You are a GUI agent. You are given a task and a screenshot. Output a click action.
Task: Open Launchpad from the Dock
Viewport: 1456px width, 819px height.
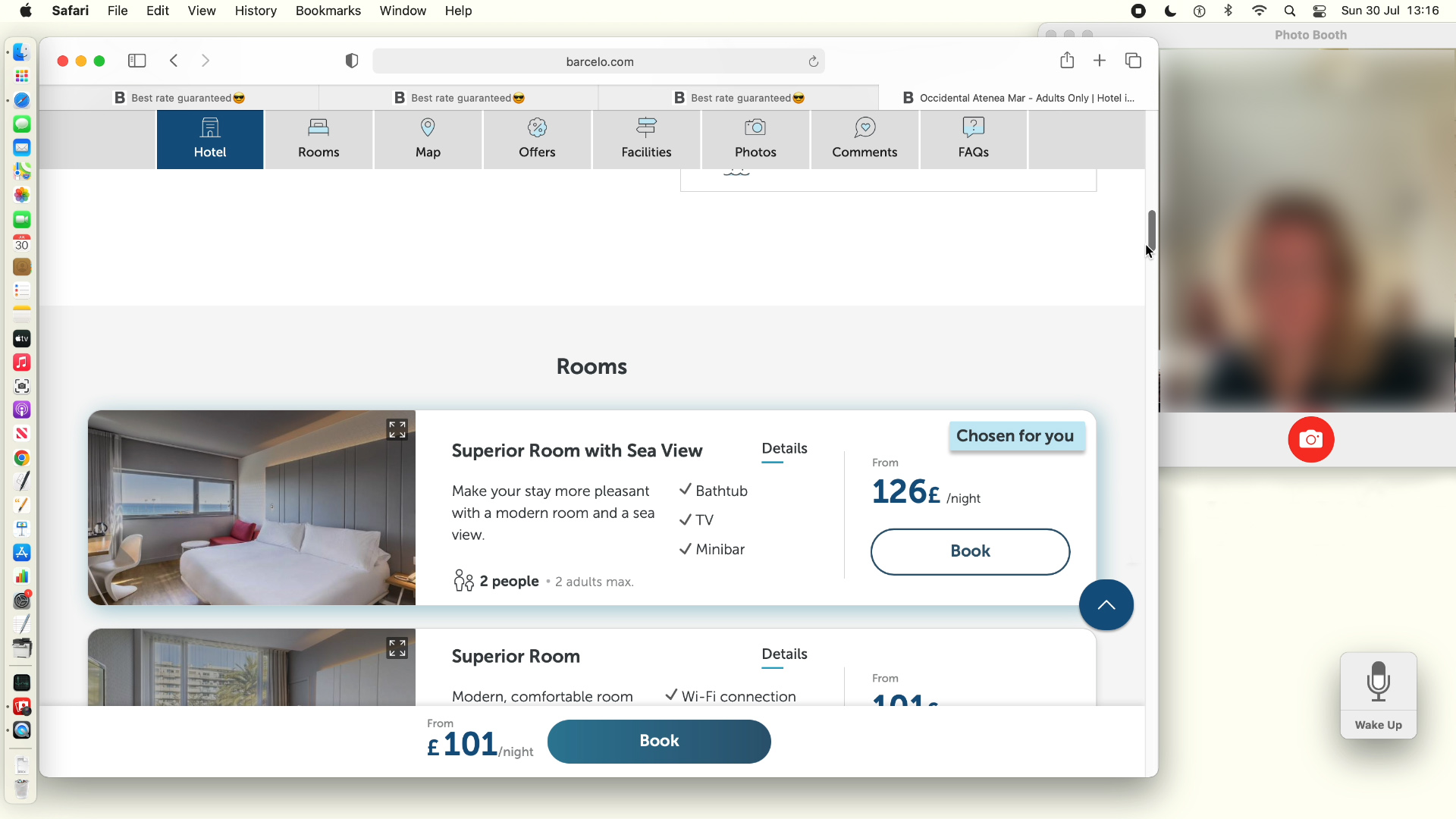coord(22,76)
